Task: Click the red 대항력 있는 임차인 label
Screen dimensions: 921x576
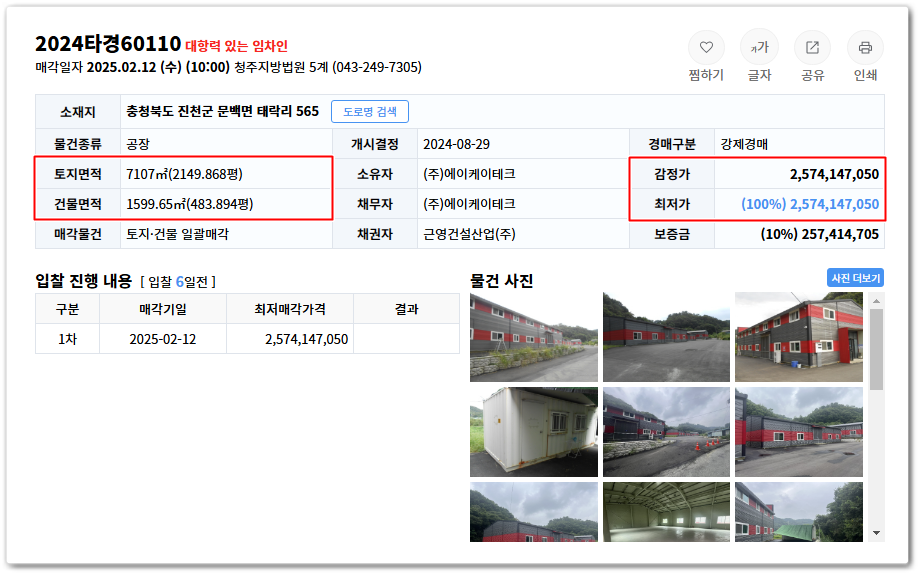Action: (x=237, y=46)
